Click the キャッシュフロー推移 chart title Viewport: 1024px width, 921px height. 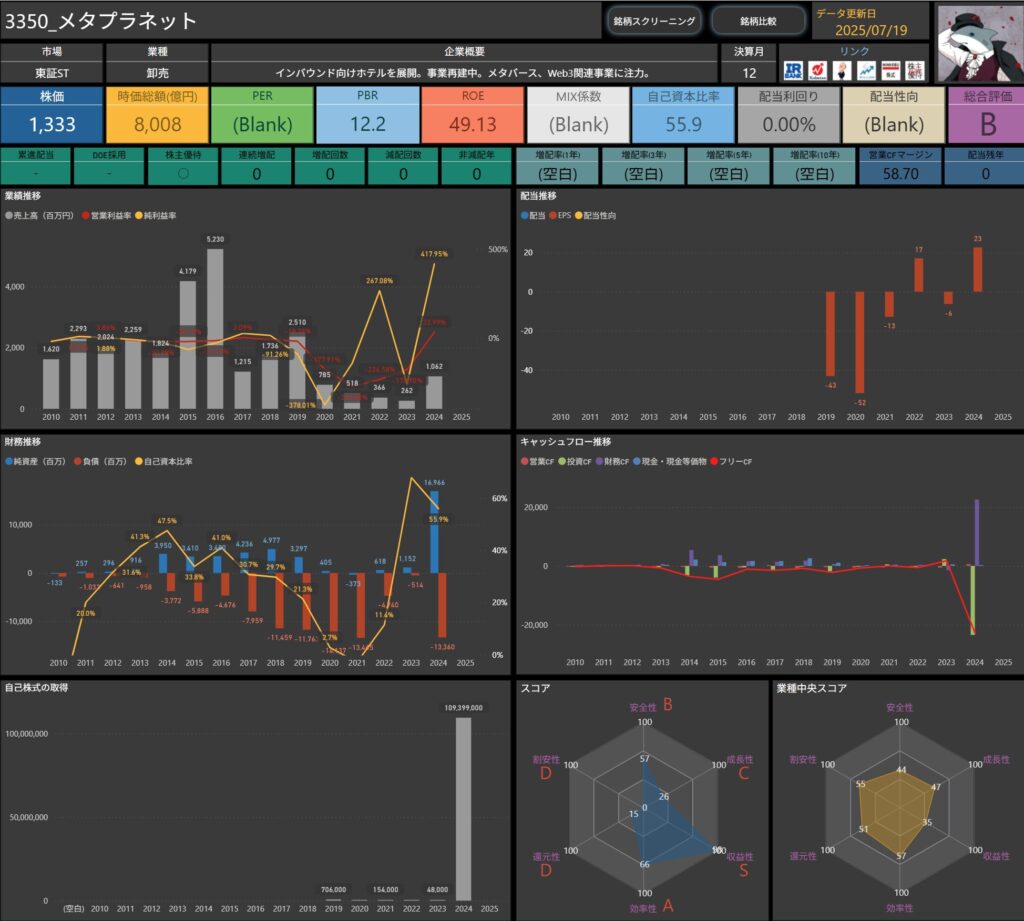coord(566,442)
